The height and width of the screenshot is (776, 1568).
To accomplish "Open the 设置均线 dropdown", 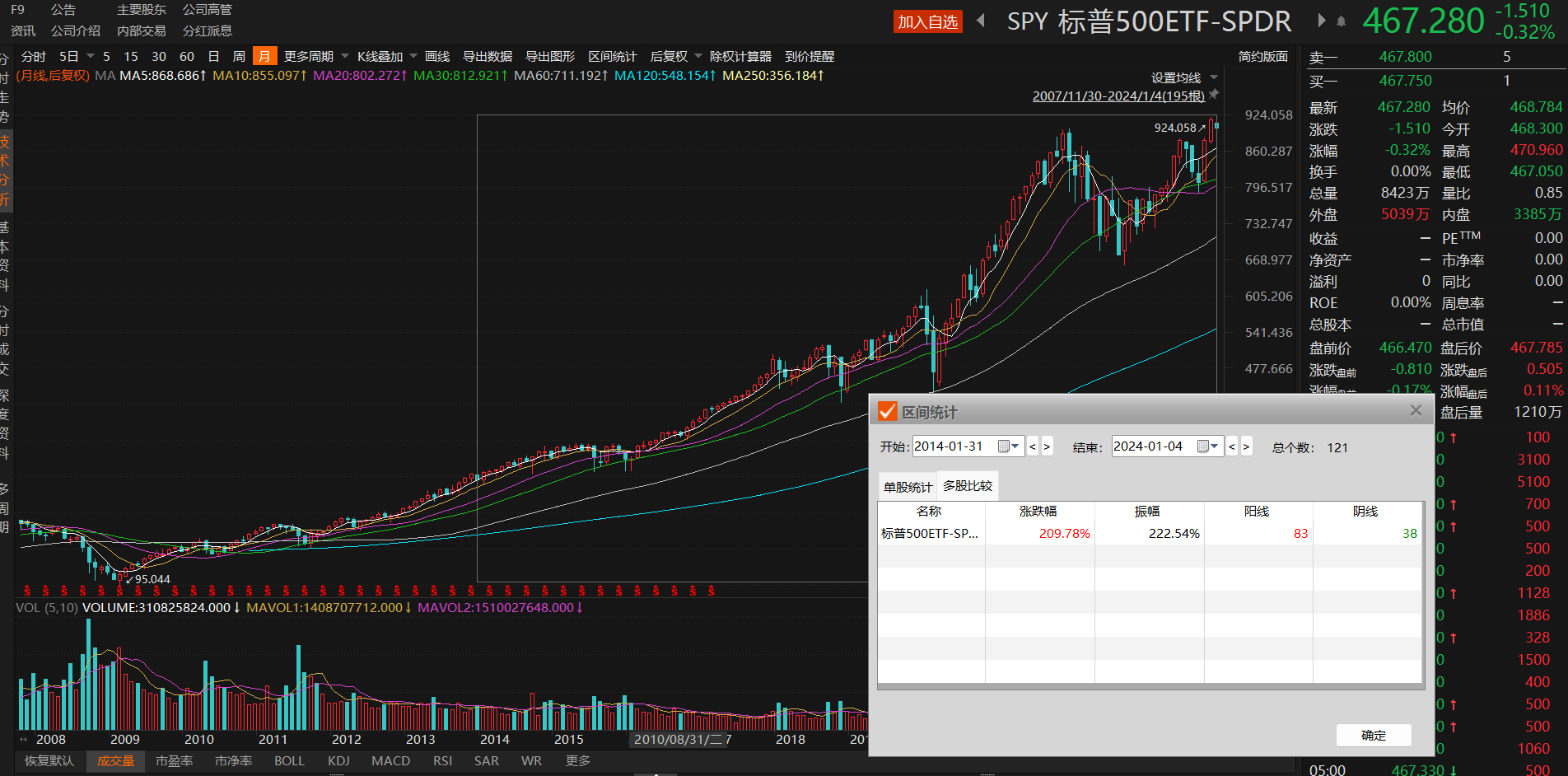I will click(1184, 77).
